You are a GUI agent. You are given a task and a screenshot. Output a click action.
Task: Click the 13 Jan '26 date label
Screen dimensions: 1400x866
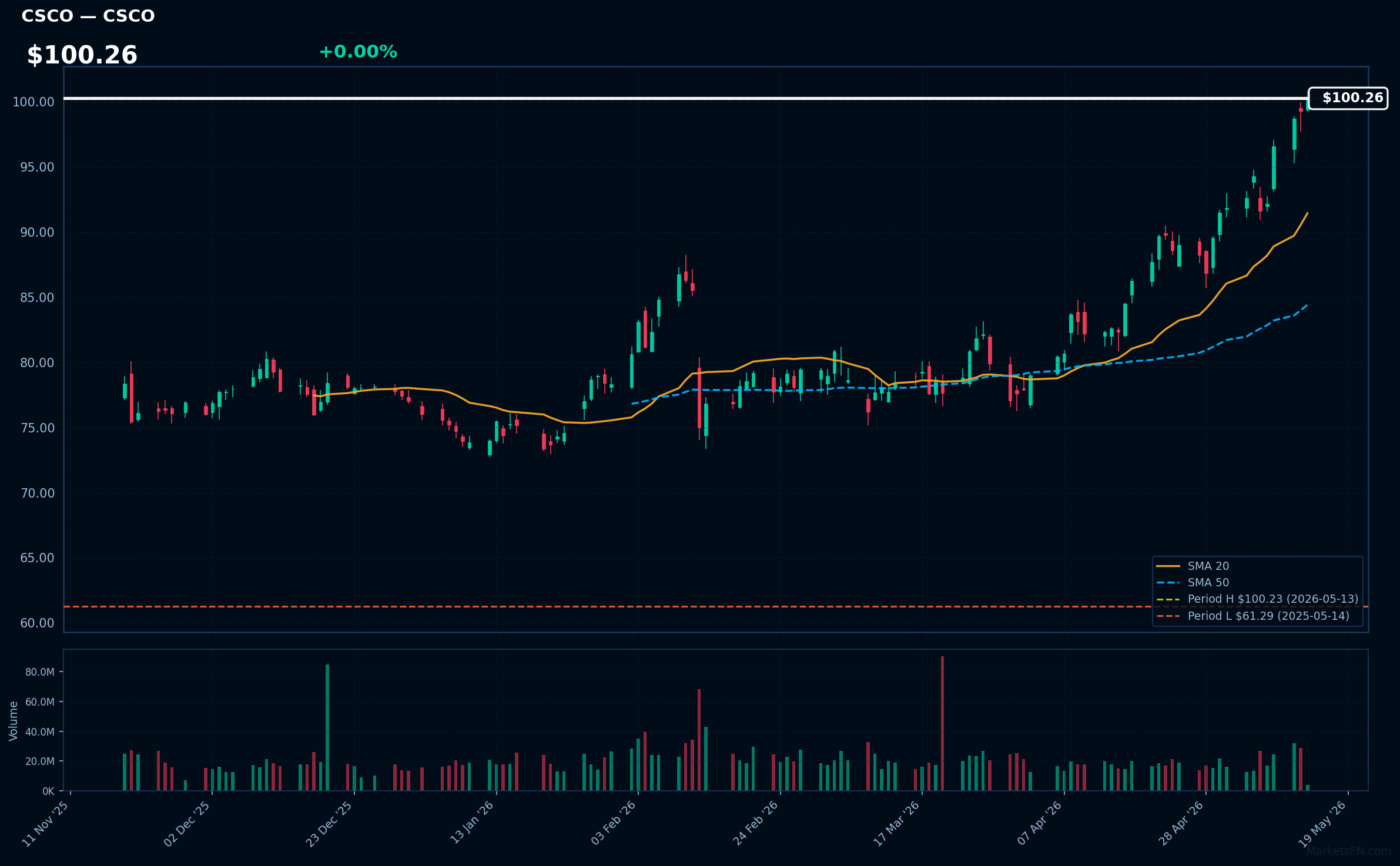pos(472,823)
